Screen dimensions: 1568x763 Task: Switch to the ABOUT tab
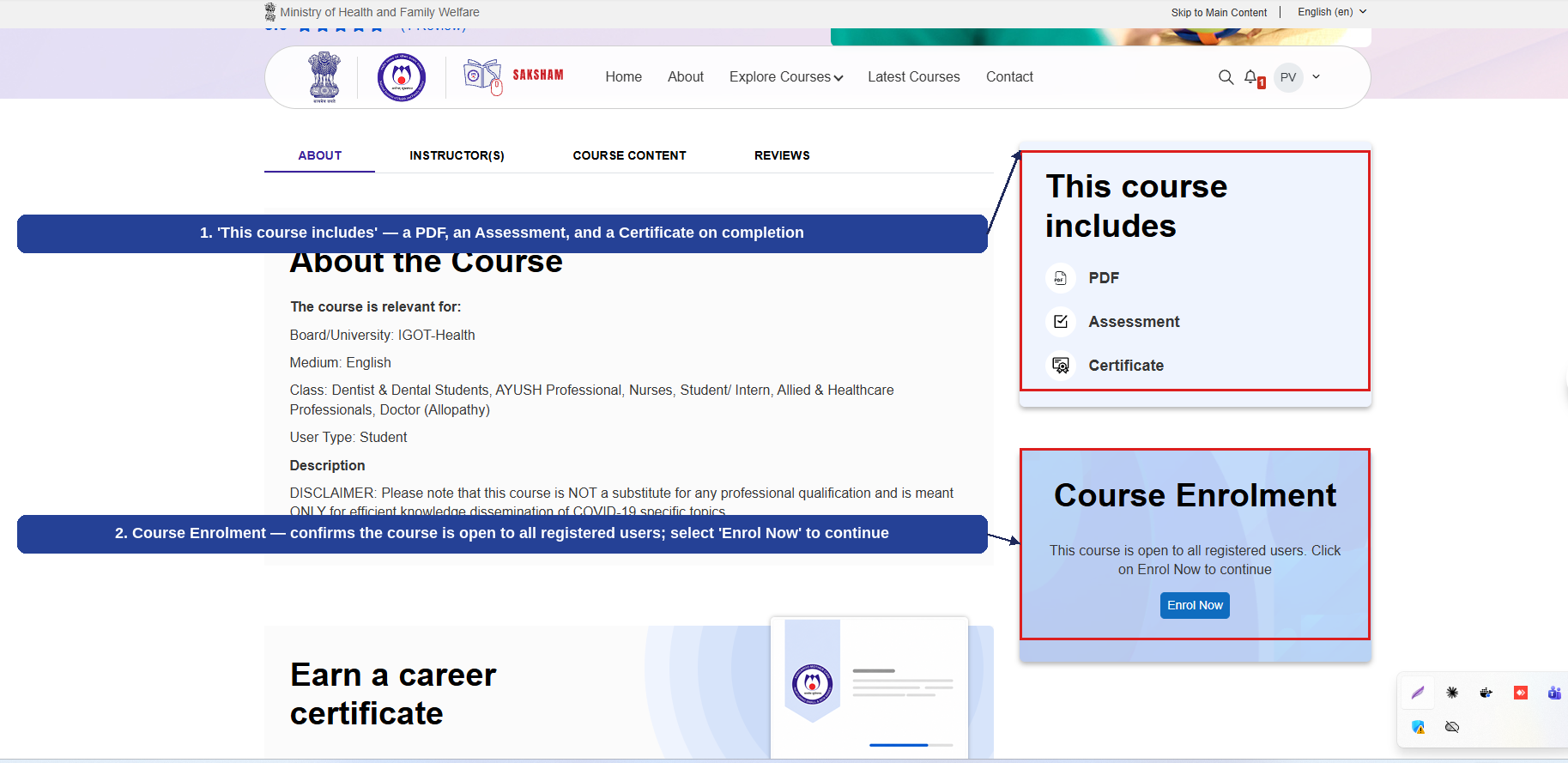coord(320,155)
